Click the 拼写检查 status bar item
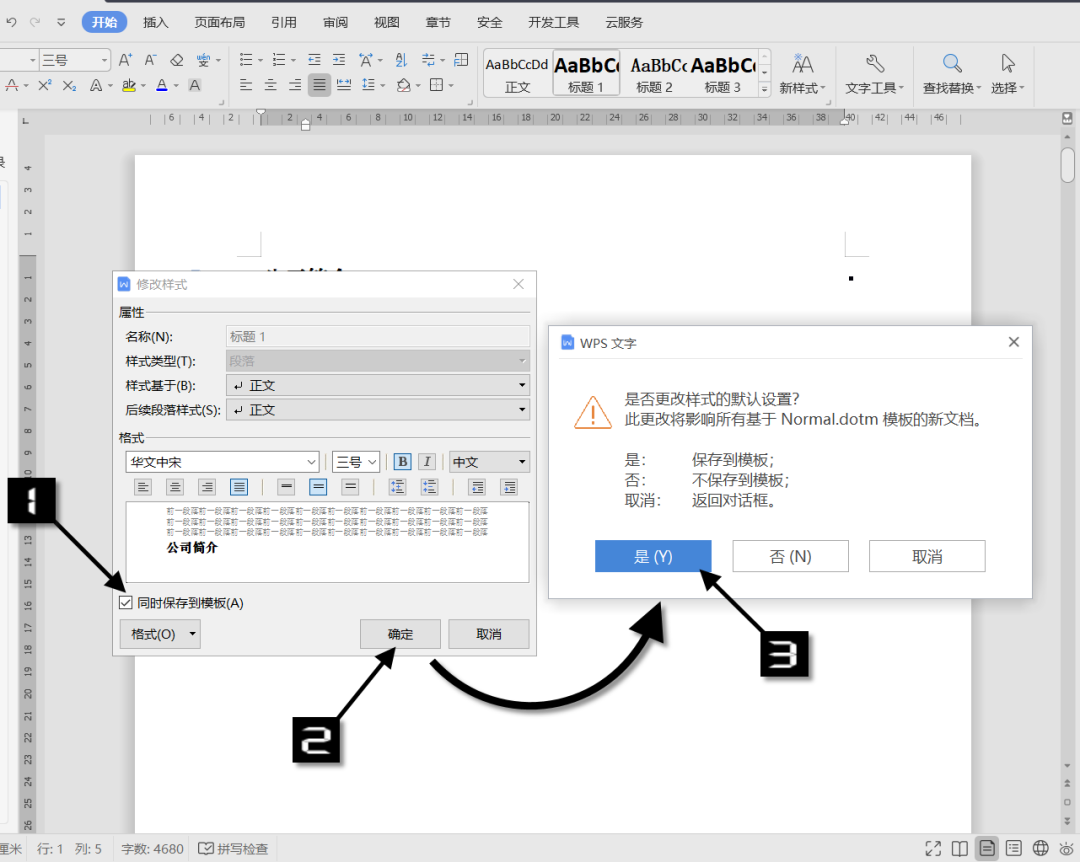 (233, 849)
